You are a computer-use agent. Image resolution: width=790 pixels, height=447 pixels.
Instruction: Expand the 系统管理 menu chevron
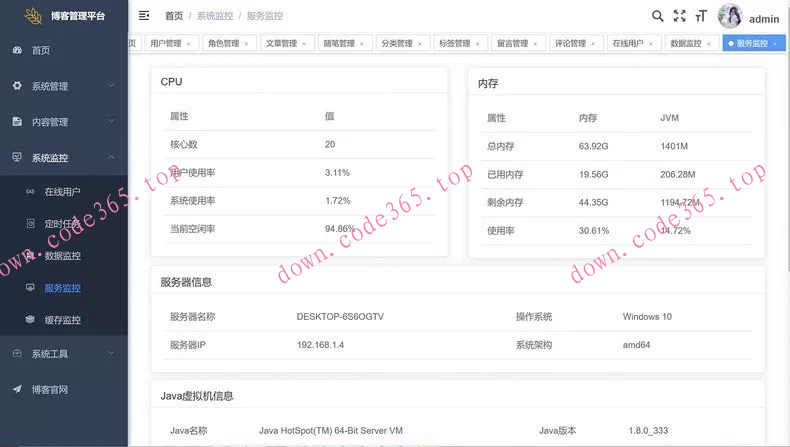click(x=111, y=86)
